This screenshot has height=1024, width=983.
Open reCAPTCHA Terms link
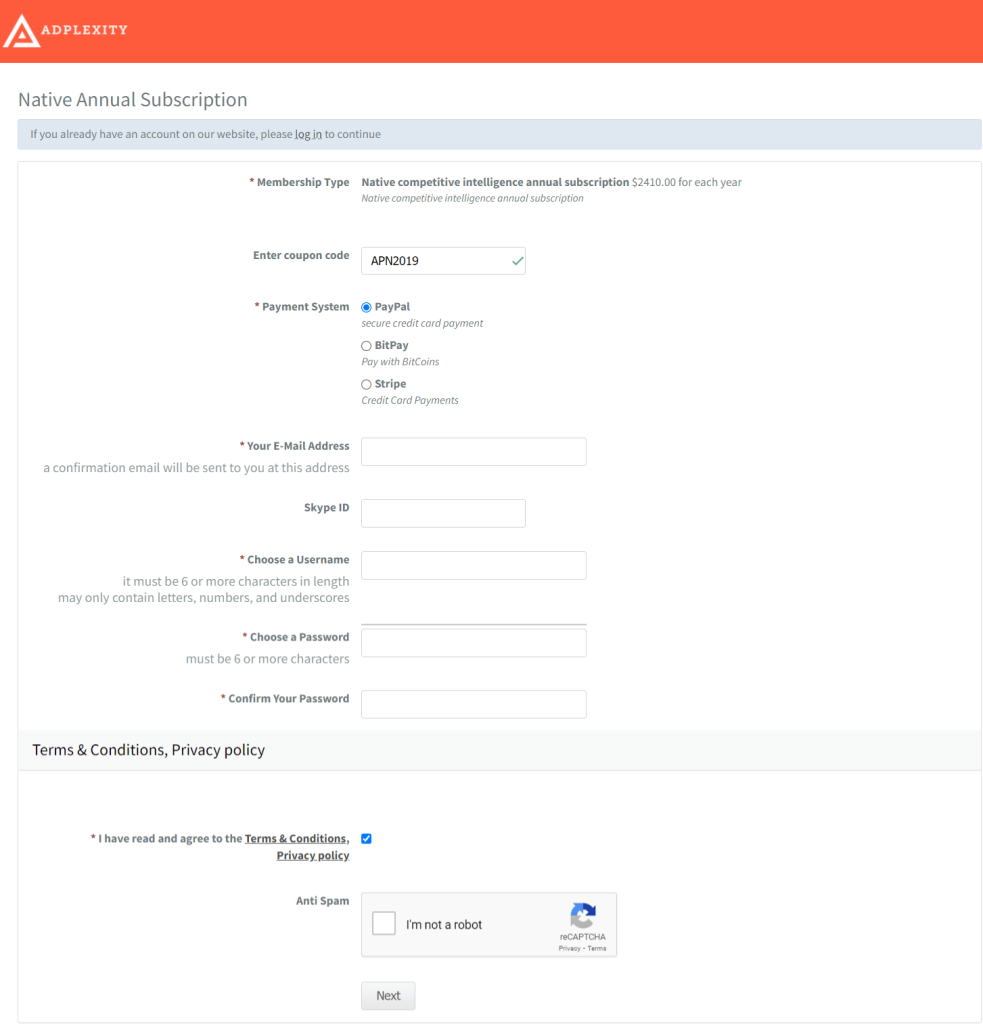pos(597,948)
